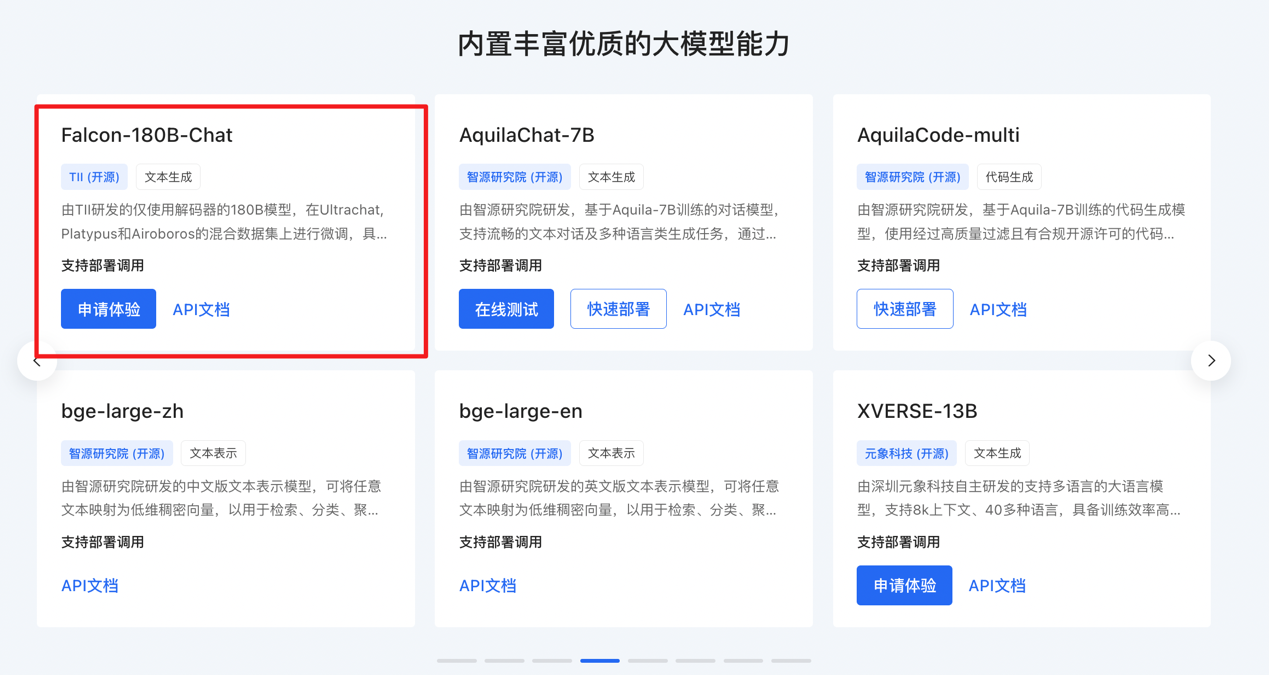
Task: Open API文档 for XVERSE-13B
Action: pos(997,585)
